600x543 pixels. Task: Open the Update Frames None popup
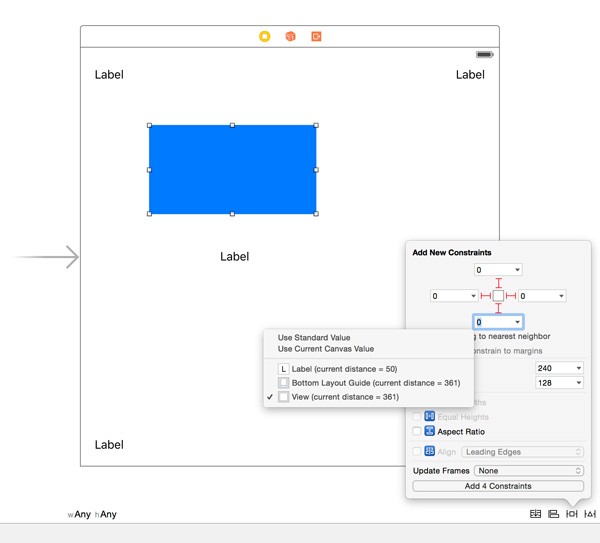point(529,471)
